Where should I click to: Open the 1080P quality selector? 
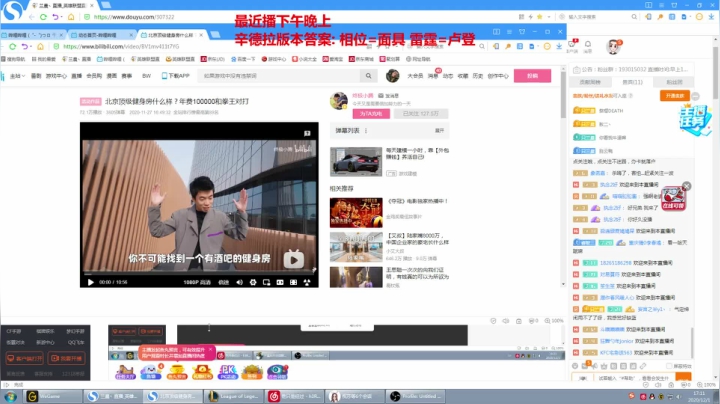pyautogui.click(x=197, y=282)
